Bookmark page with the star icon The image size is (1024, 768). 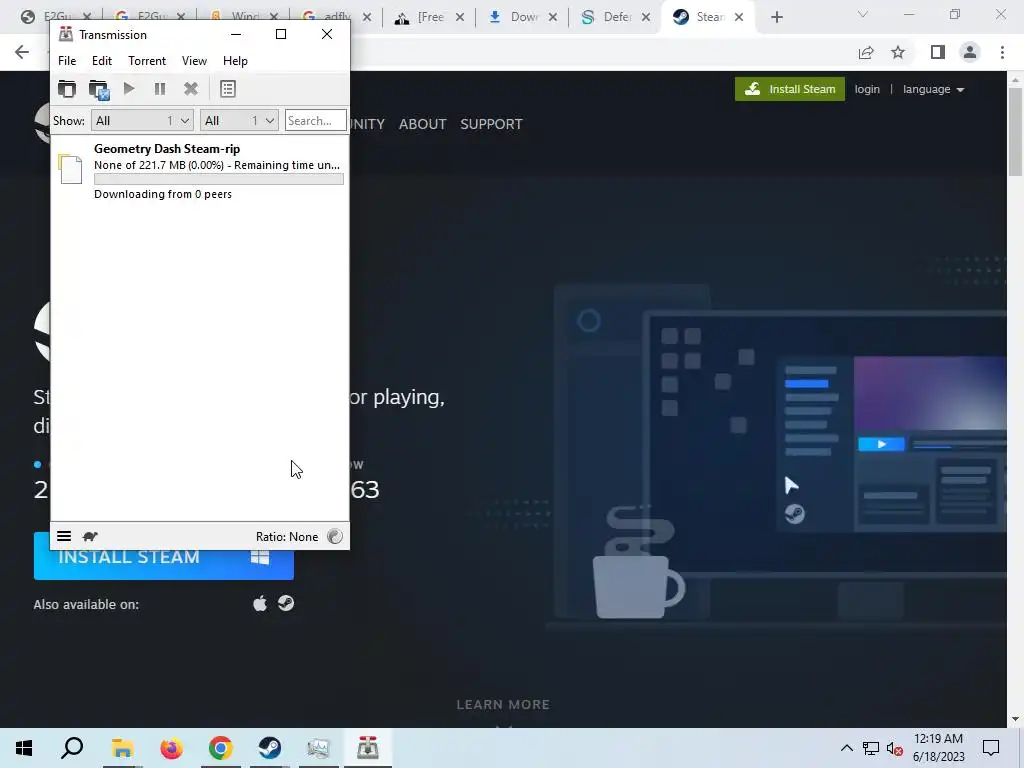tap(898, 52)
